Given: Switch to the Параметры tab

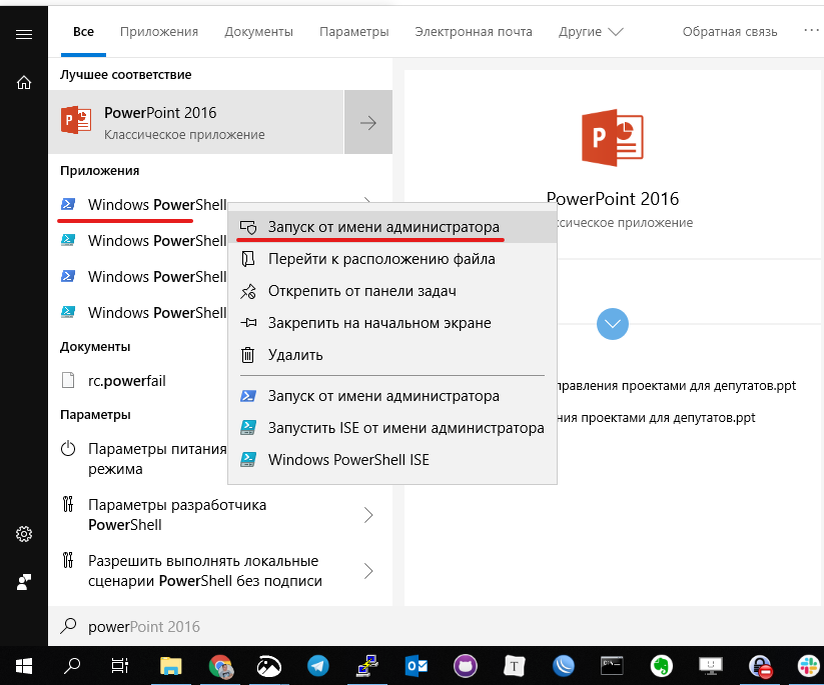Looking at the screenshot, I should pyautogui.click(x=354, y=32).
